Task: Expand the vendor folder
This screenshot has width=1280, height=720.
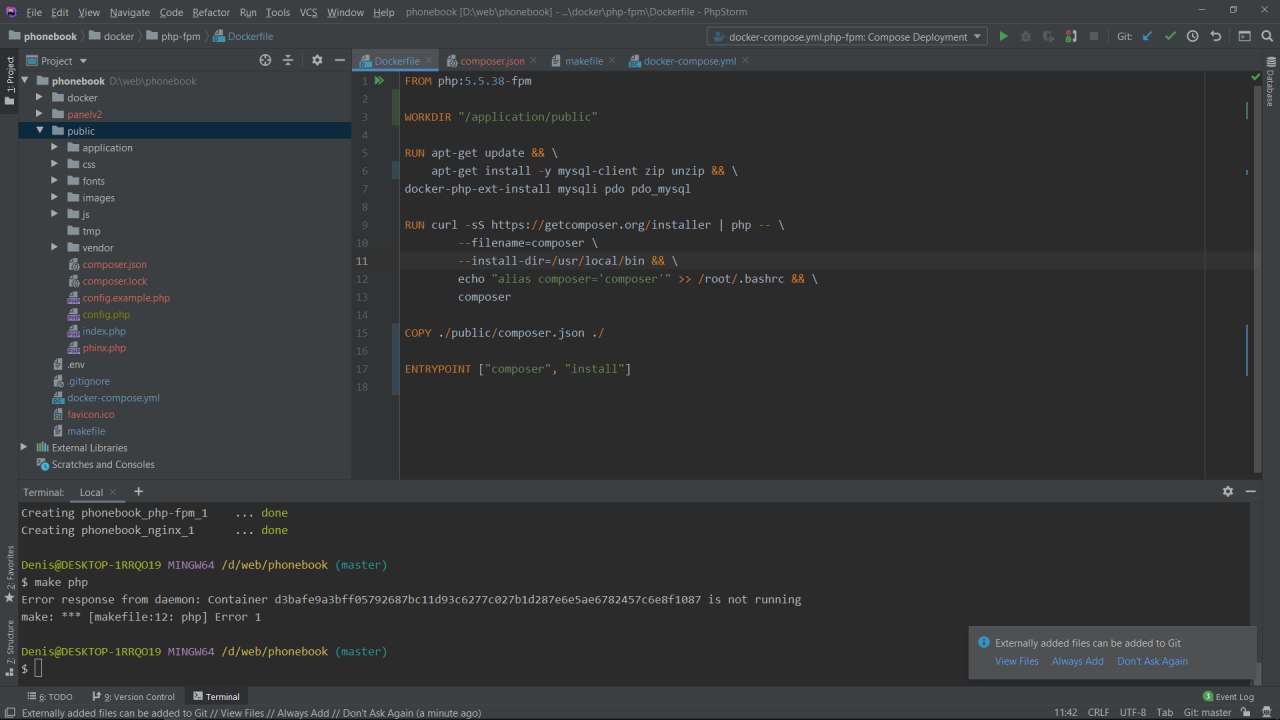Action: coord(55,247)
